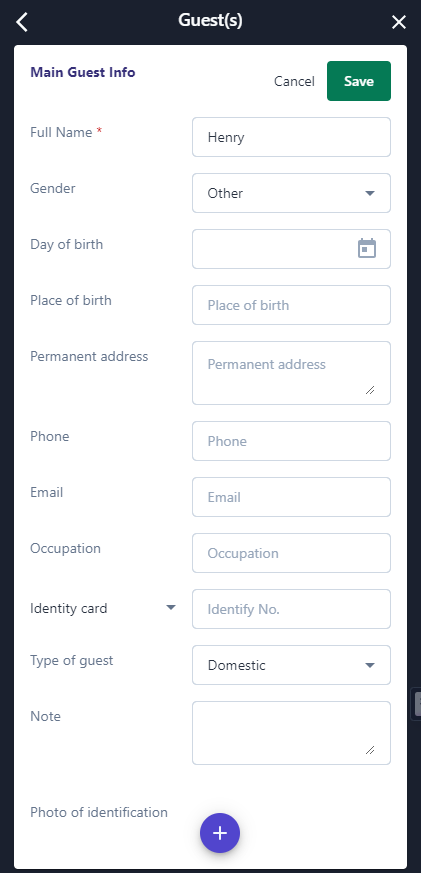
Task: Click the Occupation input field
Action: pos(291,553)
